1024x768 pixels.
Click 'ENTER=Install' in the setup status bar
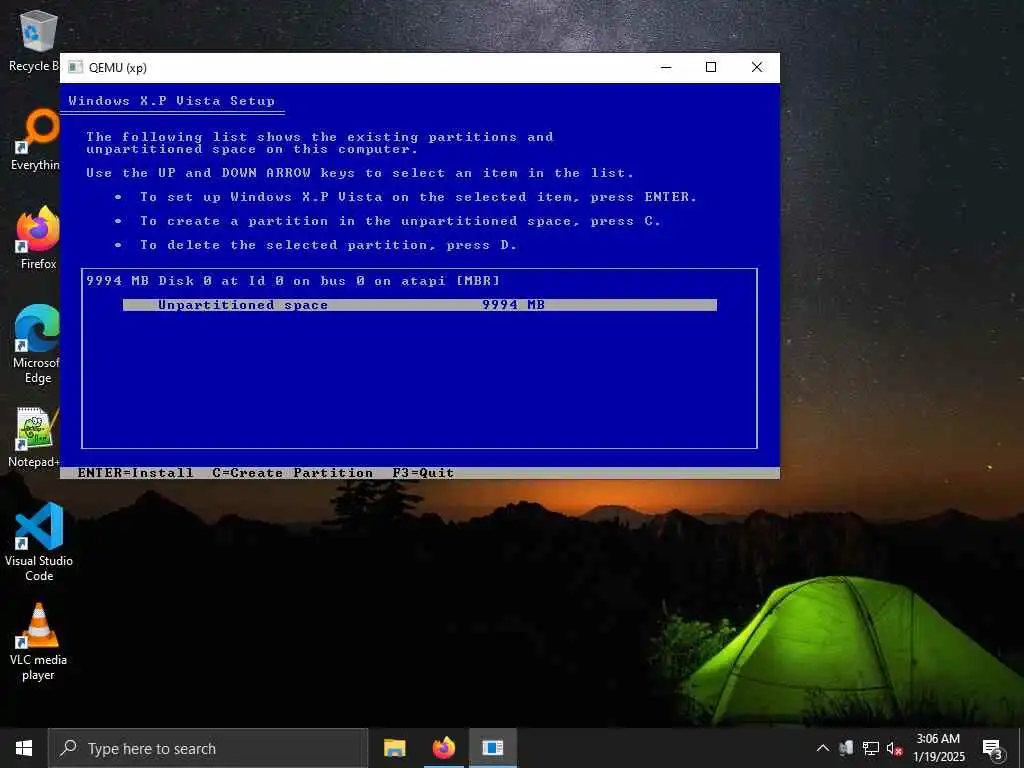click(135, 473)
